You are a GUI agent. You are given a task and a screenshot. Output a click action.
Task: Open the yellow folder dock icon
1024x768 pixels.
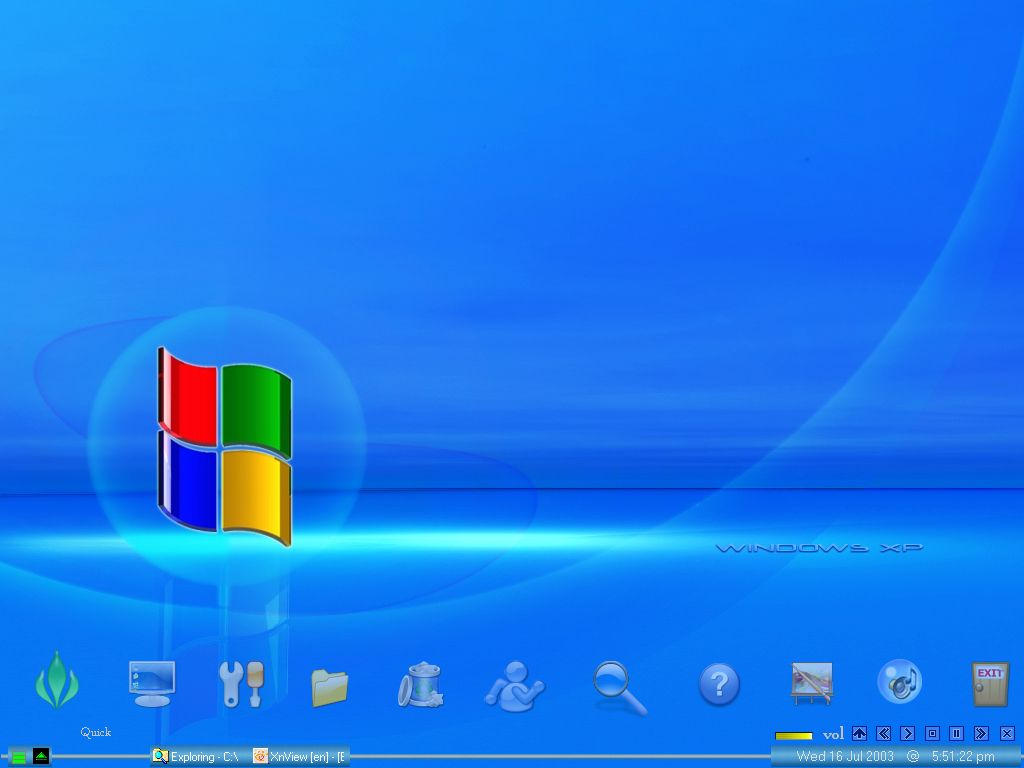(330, 684)
